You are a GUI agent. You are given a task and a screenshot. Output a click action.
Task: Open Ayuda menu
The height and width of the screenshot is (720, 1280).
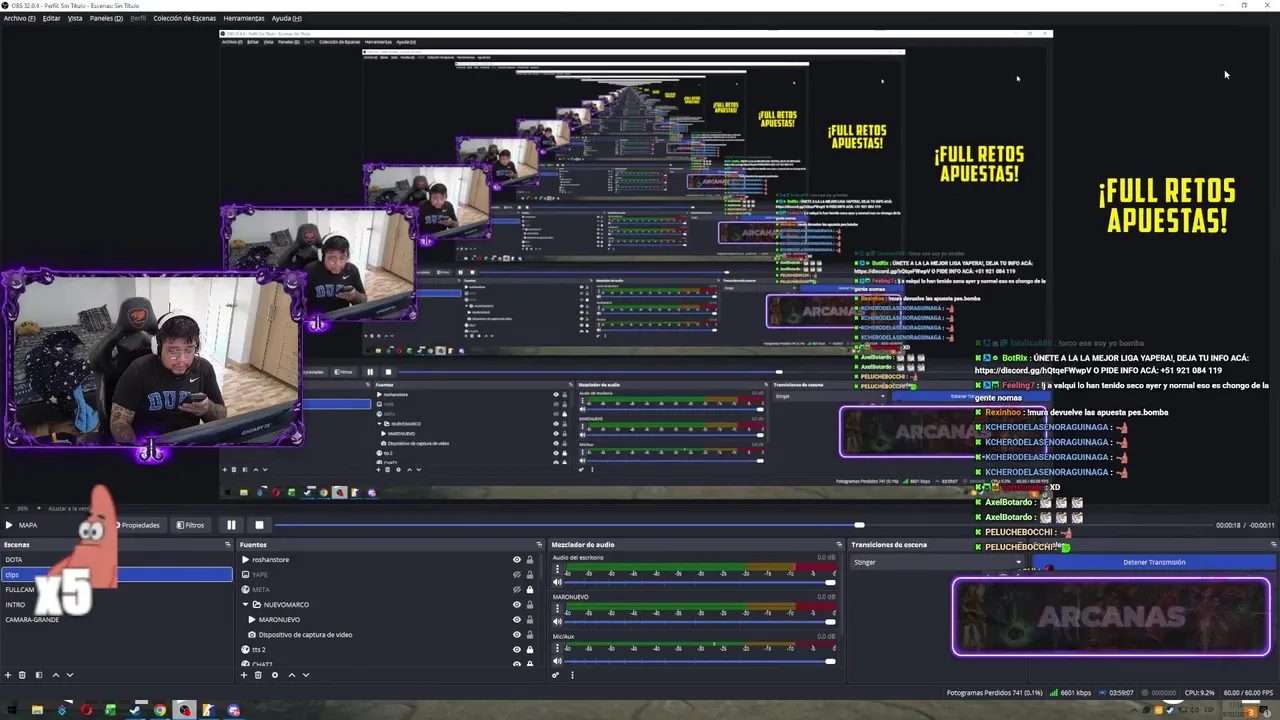pyautogui.click(x=287, y=18)
